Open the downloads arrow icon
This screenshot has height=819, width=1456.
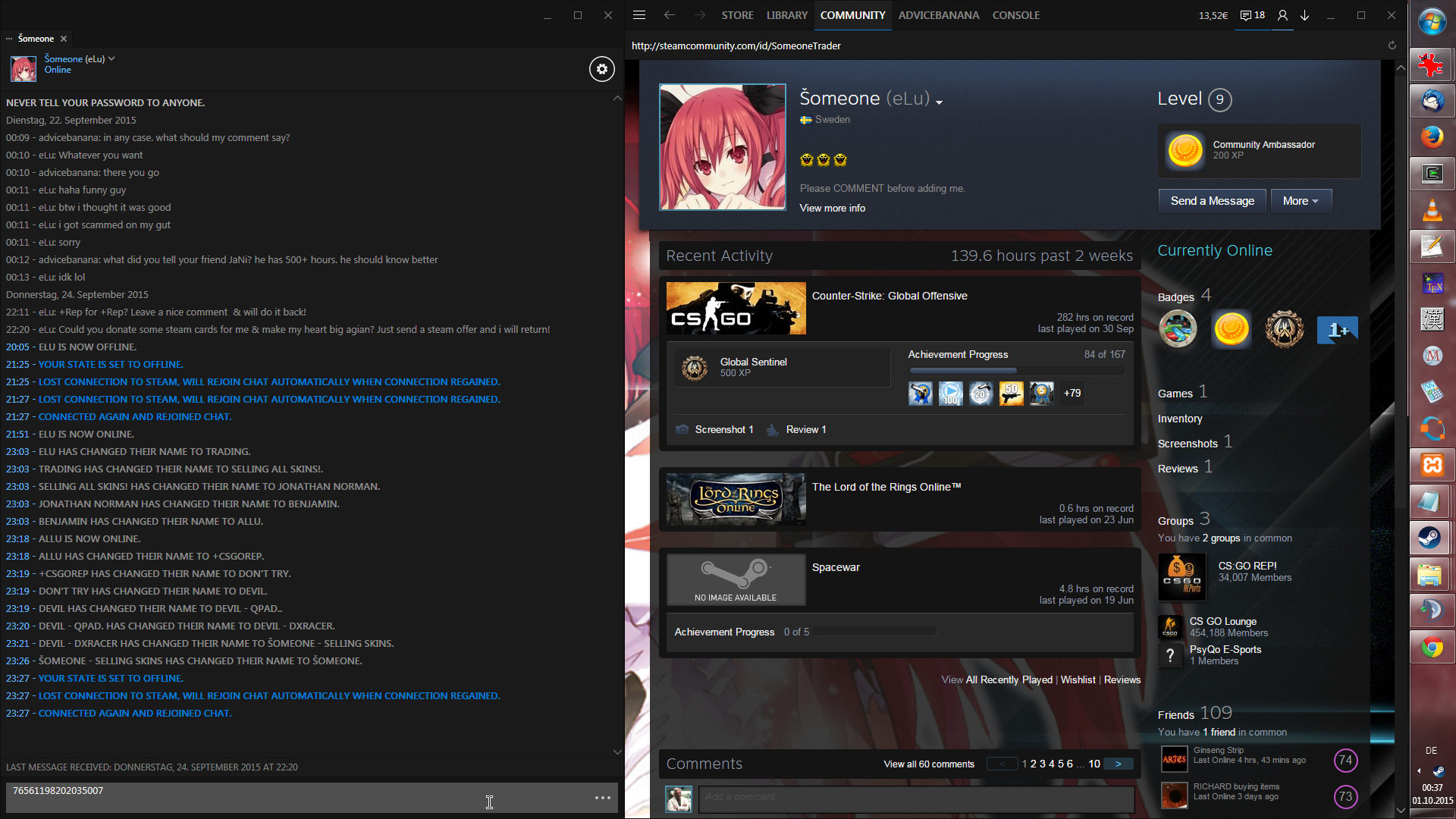coord(1305,15)
